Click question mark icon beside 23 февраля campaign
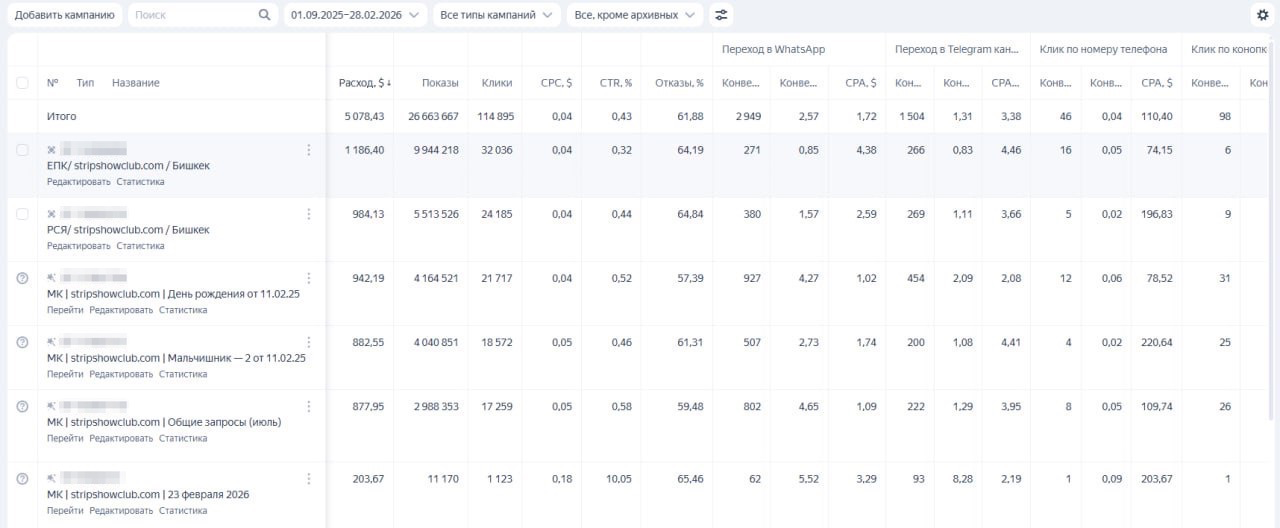The height and width of the screenshot is (528, 1280). pyautogui.click(x=22, y=478)
